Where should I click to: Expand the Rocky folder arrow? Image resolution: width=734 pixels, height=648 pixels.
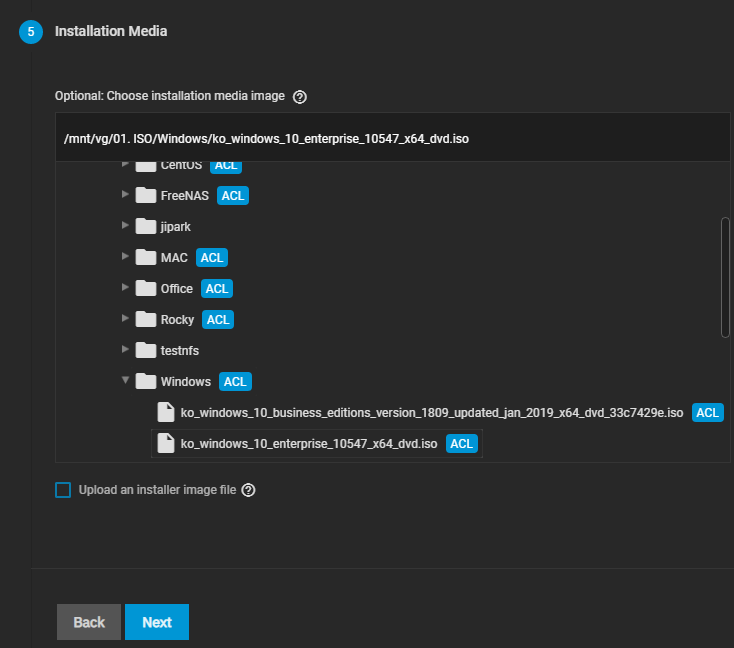(x=125, y=319)
